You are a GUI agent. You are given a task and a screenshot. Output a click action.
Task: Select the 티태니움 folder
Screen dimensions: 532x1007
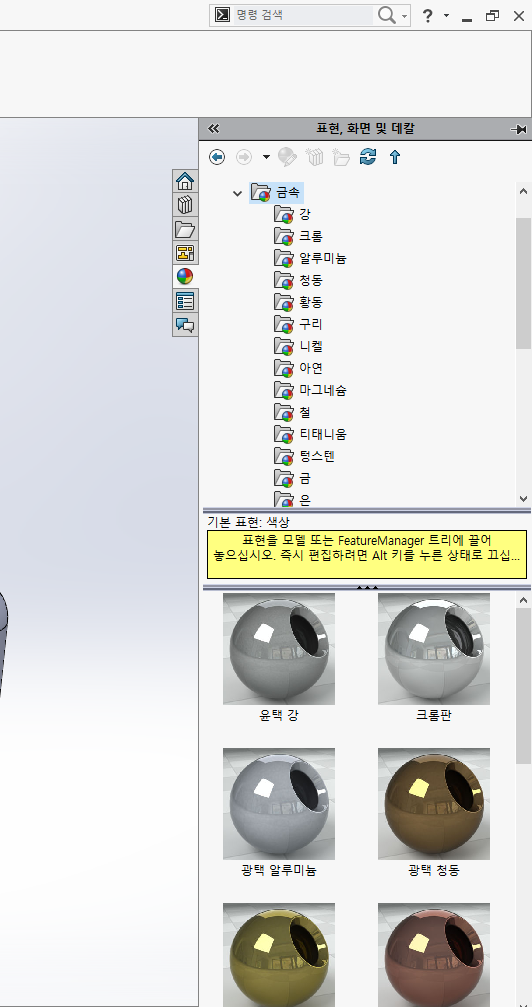pos(310,434)
